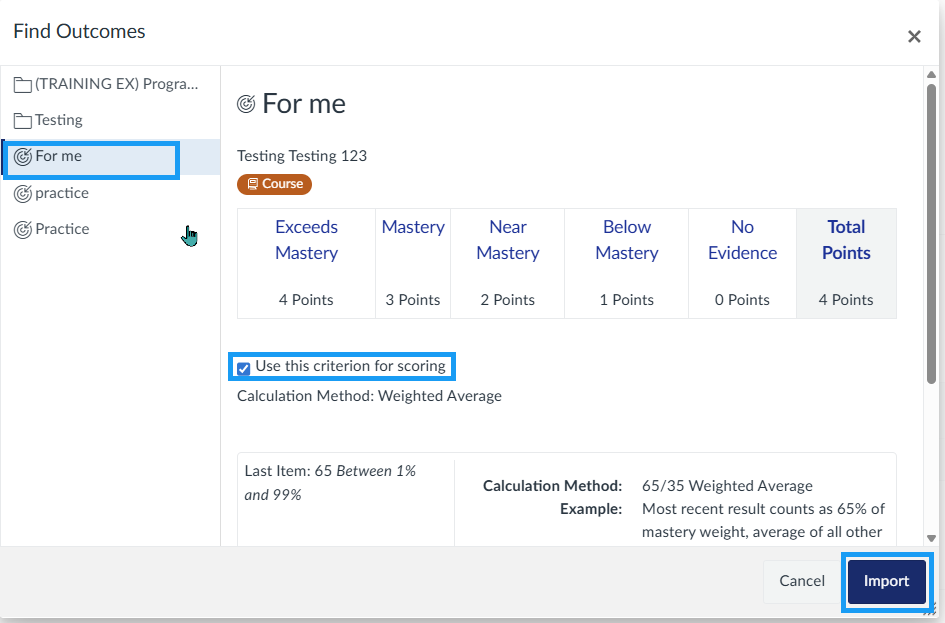Expand the (TRAINING EX) Program folder

click(x=116, y=84)
